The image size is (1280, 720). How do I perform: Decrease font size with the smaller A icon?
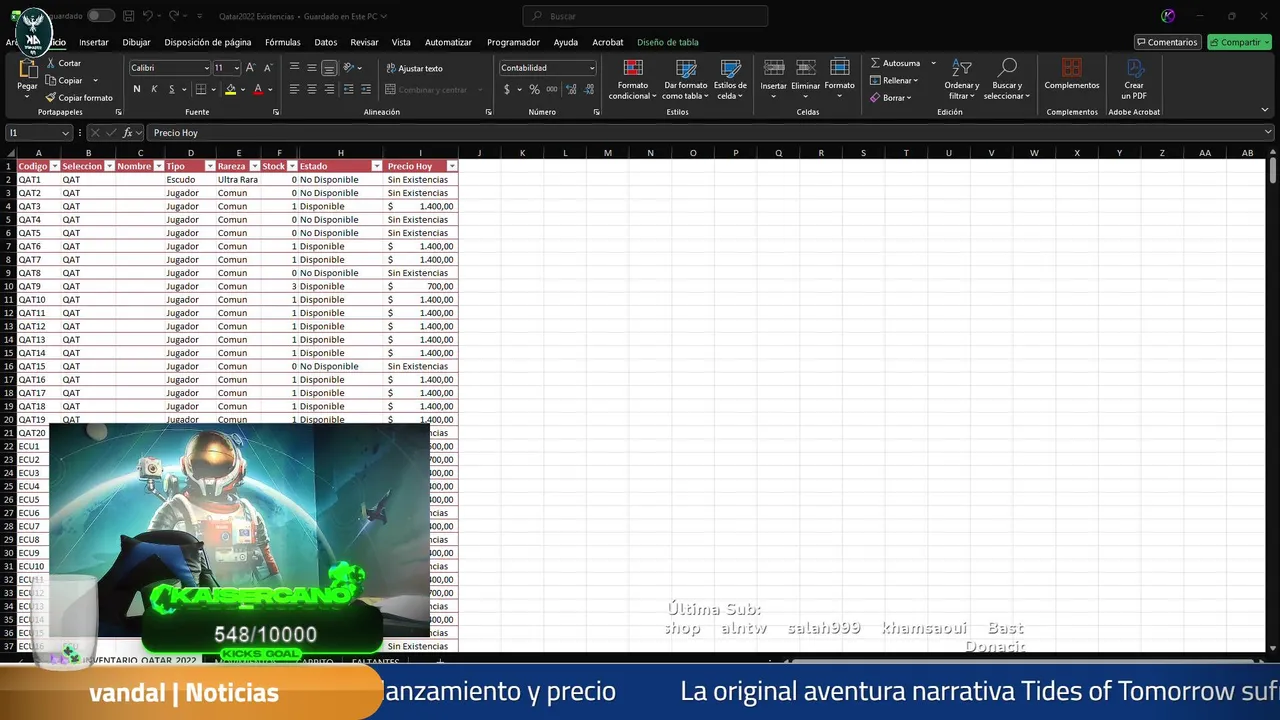click(268, 68)
